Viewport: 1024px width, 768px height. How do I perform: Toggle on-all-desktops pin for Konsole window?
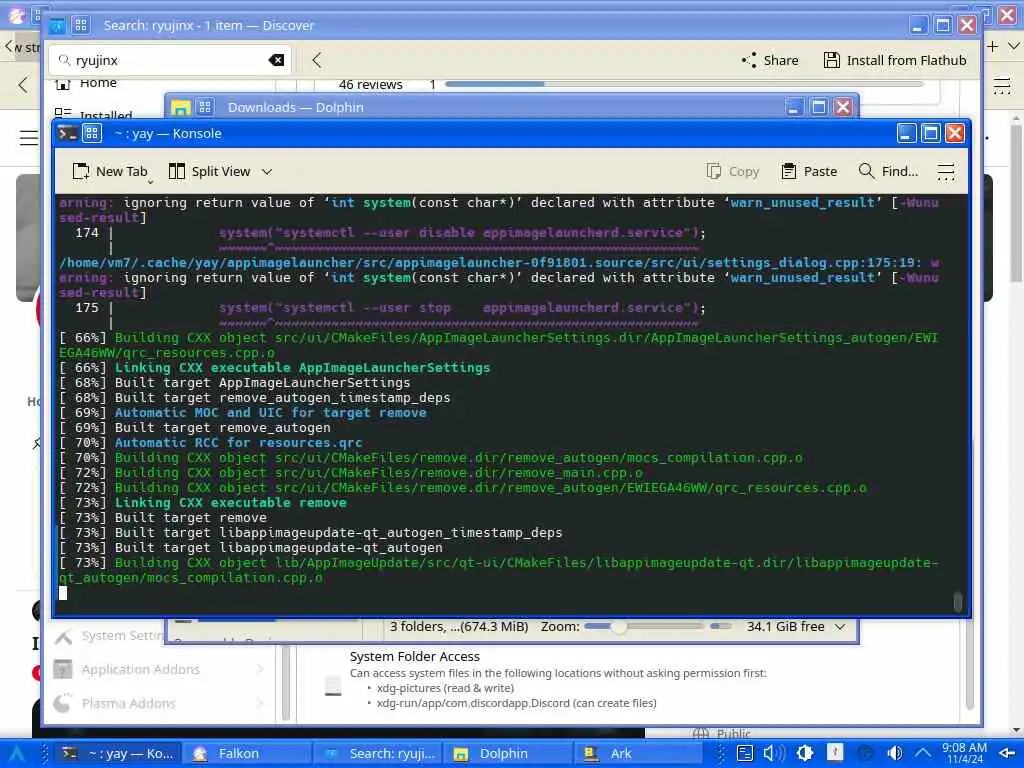click(x=91, y=133)
